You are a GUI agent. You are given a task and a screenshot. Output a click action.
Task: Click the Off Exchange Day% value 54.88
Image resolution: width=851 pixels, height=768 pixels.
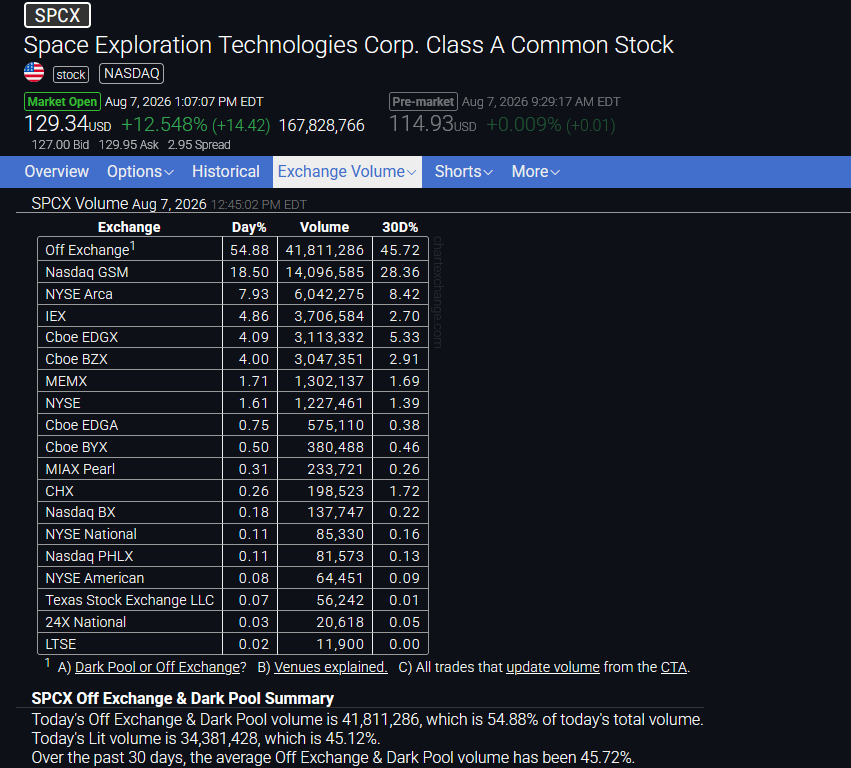coord(249,250)
